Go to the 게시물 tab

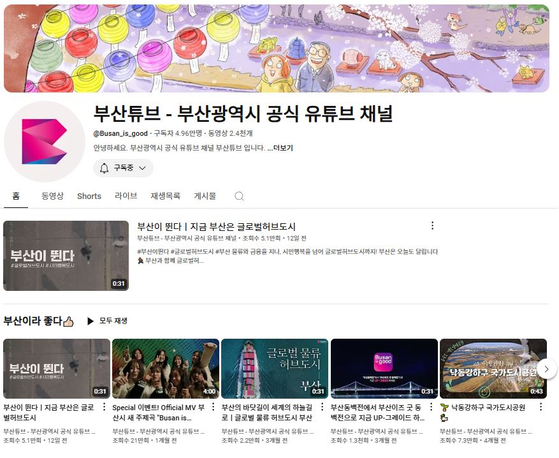(x=205, y=196)
